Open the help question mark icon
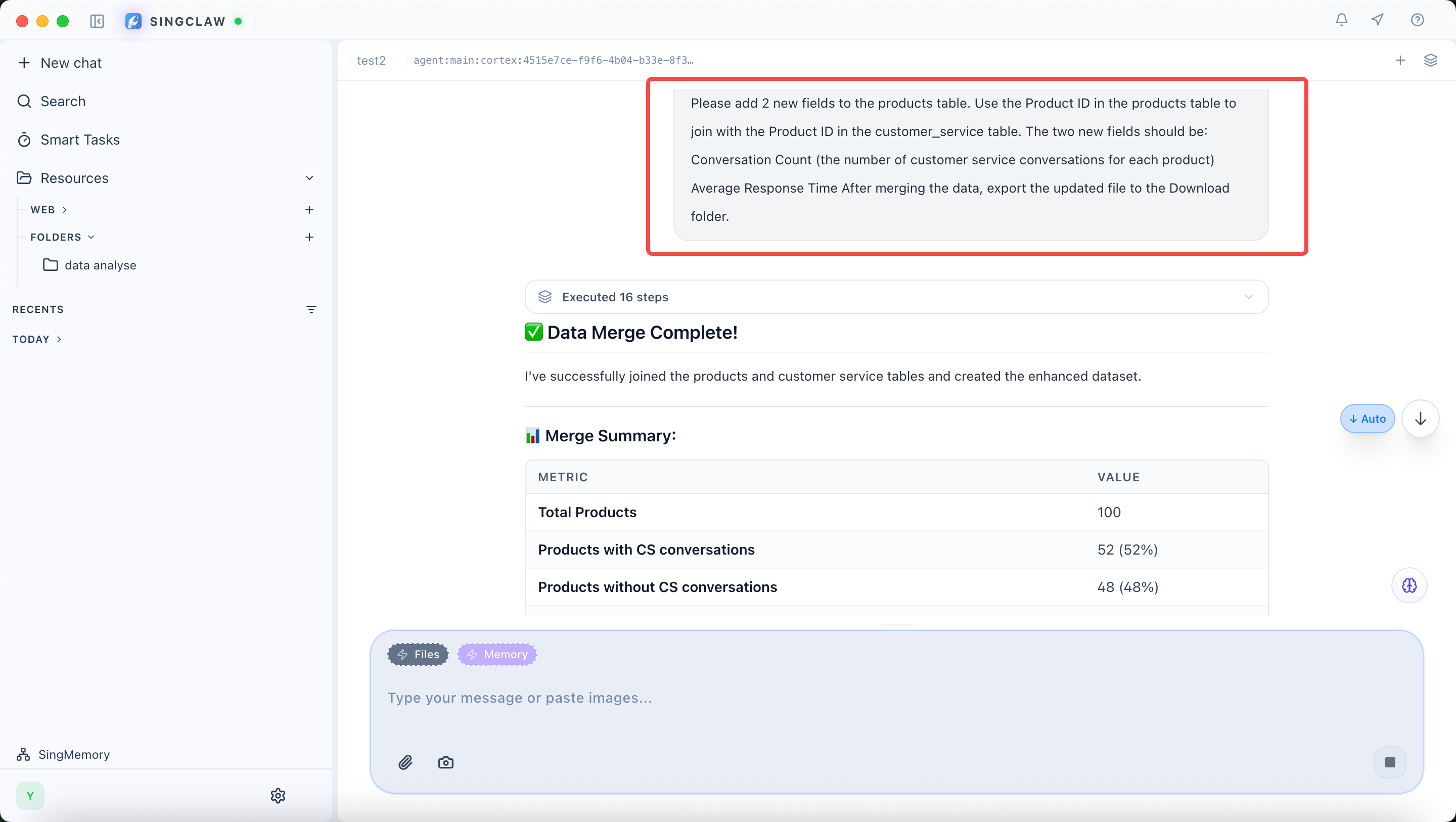 (x=1417, y=20)
